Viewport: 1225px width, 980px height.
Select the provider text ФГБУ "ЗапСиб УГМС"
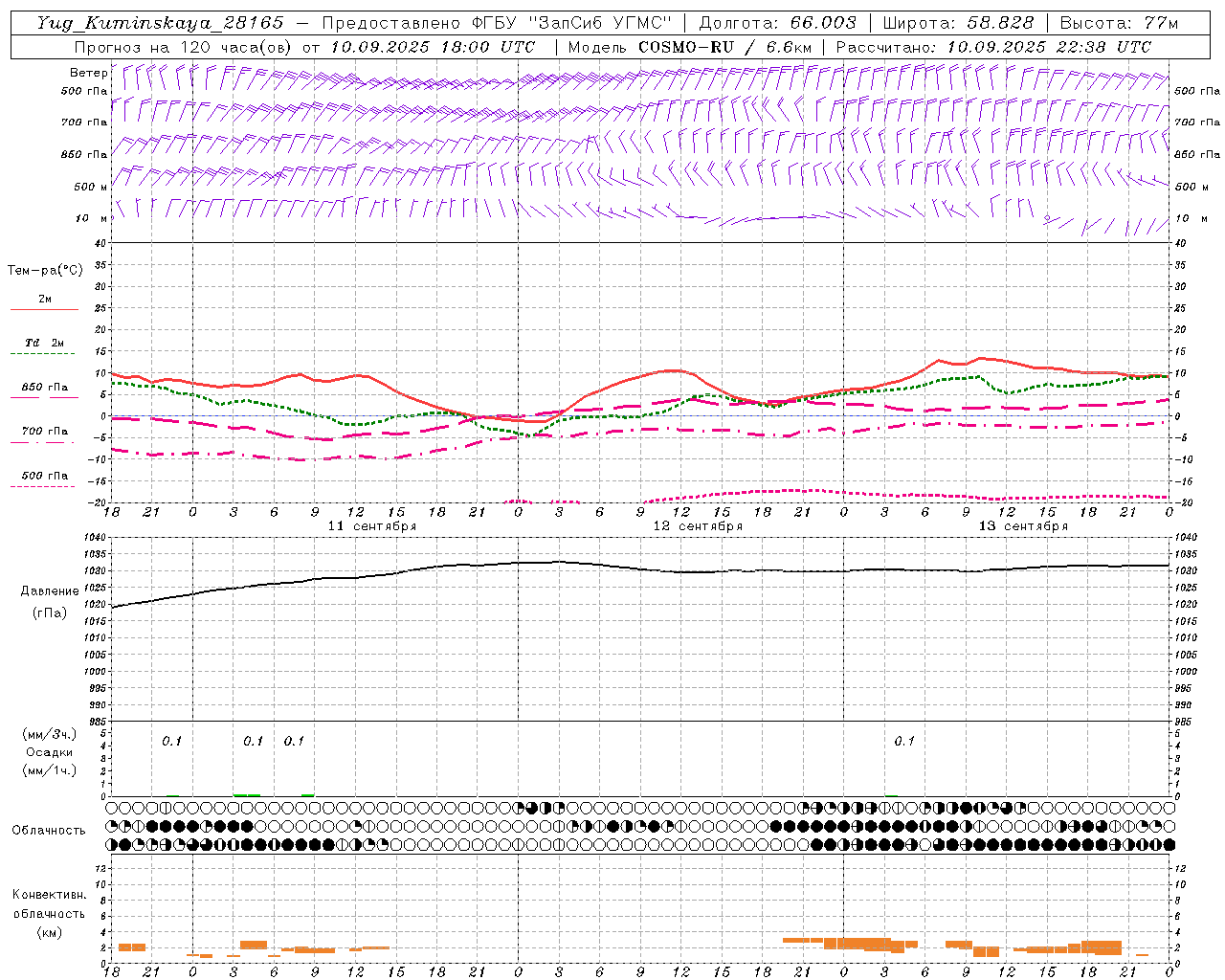[x=571, y=23]
